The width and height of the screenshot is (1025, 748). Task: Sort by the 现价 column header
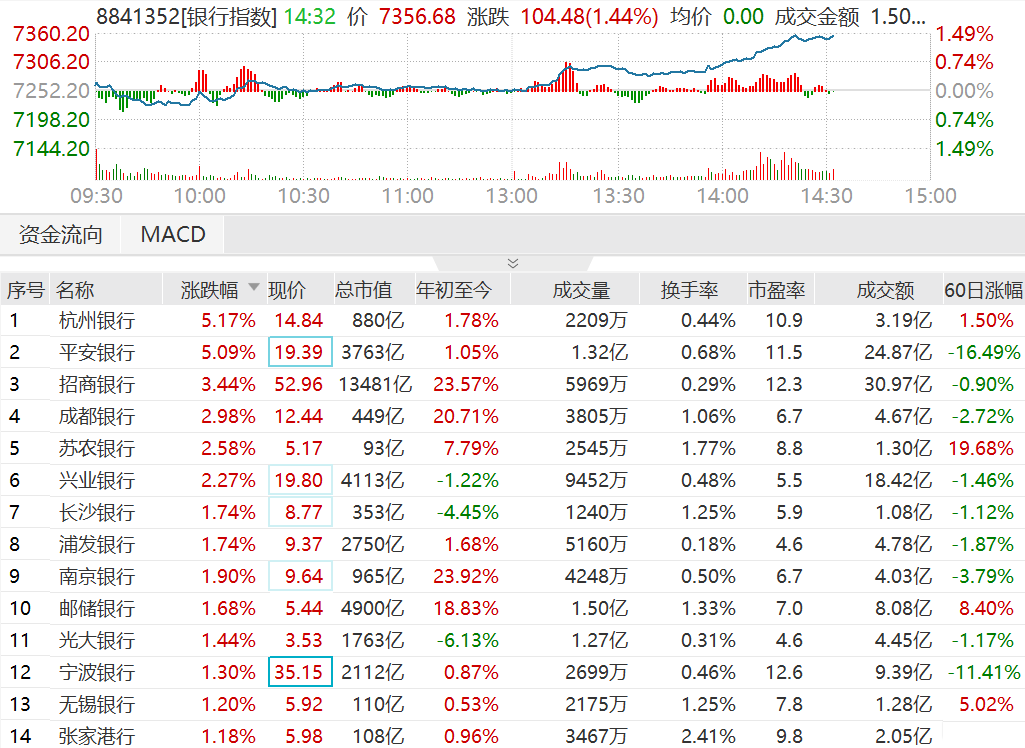(288, 290)
